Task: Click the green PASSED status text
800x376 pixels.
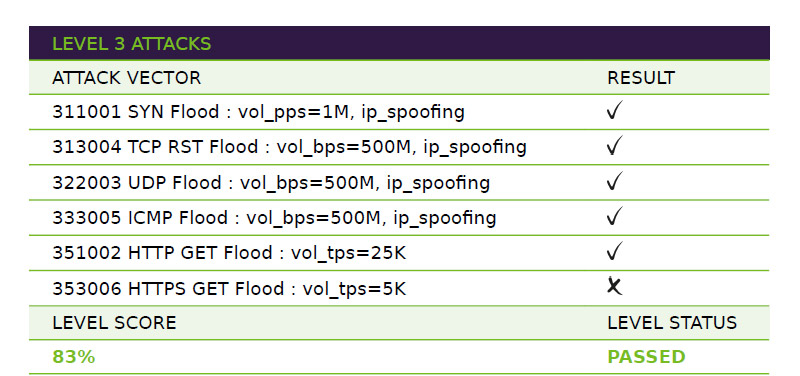Action: point(646,357)
